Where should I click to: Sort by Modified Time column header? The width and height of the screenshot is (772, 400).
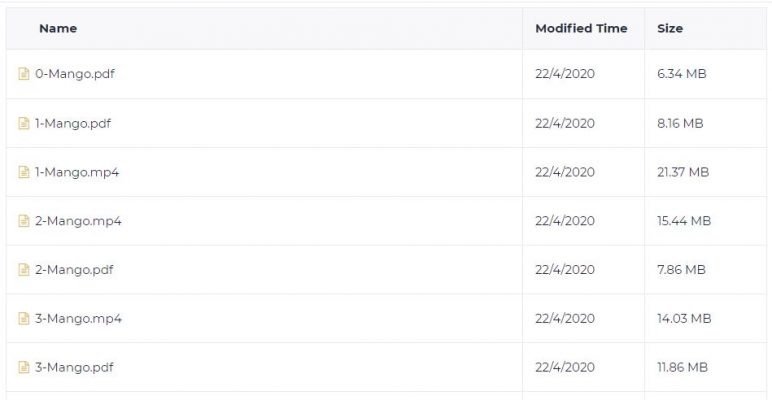581,29
